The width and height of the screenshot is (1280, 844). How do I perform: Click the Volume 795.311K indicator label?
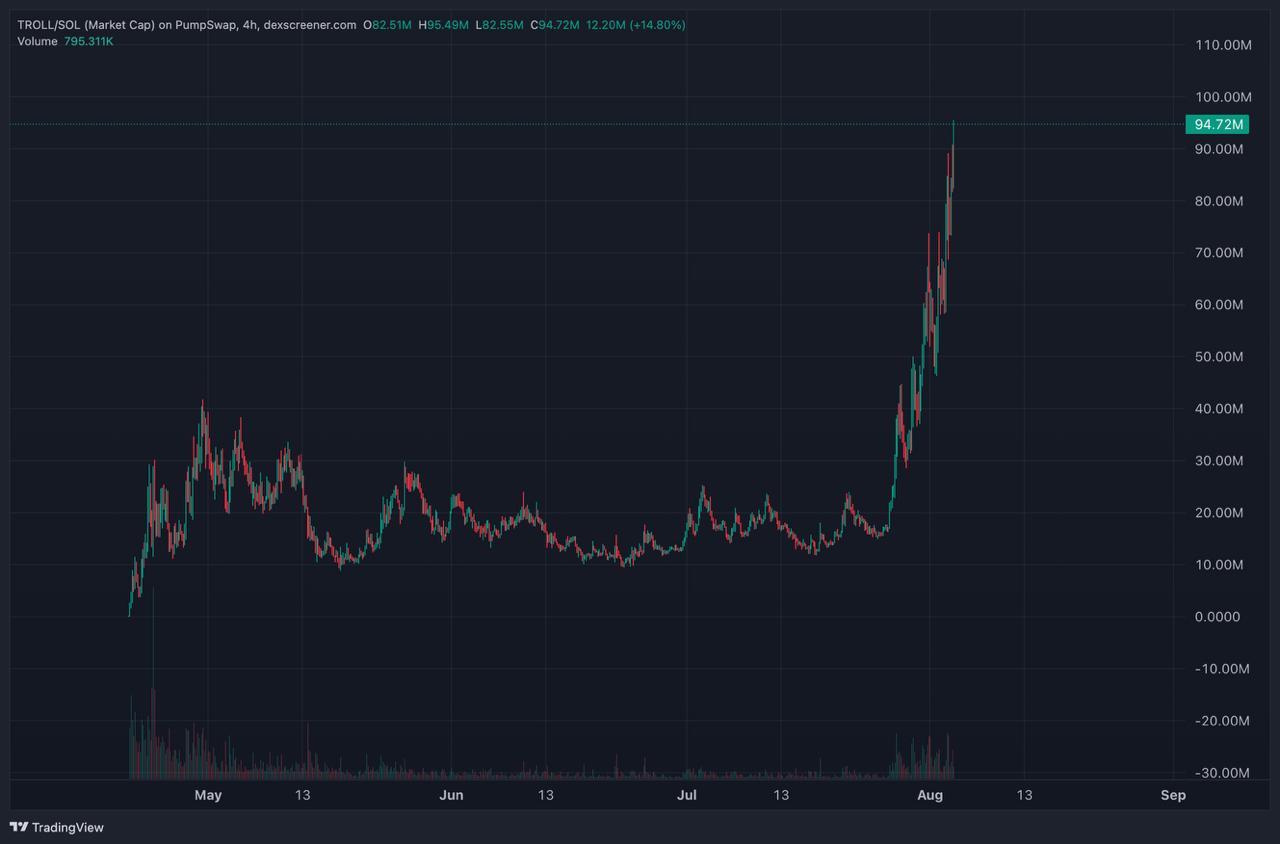pyautogui.click(x=65, y=41)
